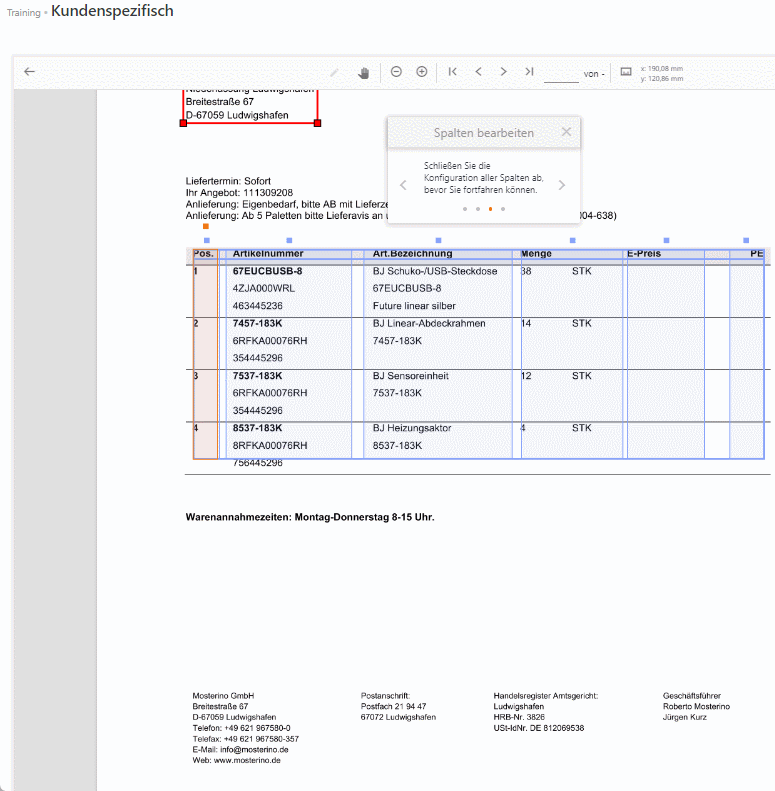
Task: Toggle the image view icon in toolbar
Action: coord(626,72)
